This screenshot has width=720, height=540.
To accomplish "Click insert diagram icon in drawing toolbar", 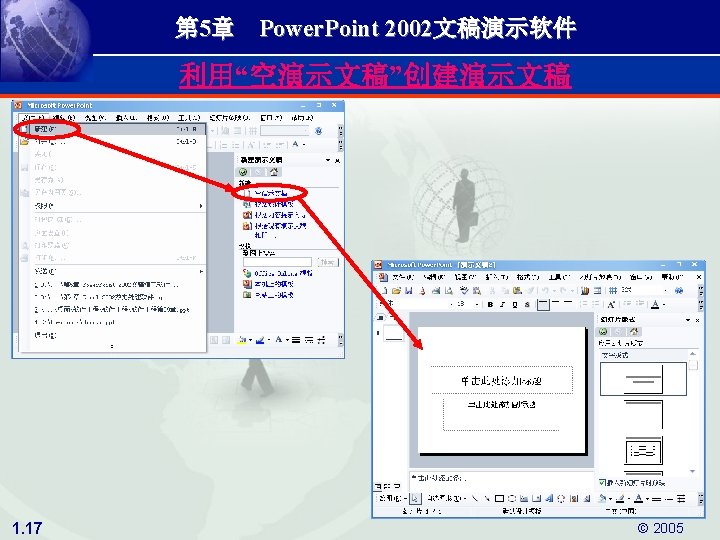I will [561, 498].
